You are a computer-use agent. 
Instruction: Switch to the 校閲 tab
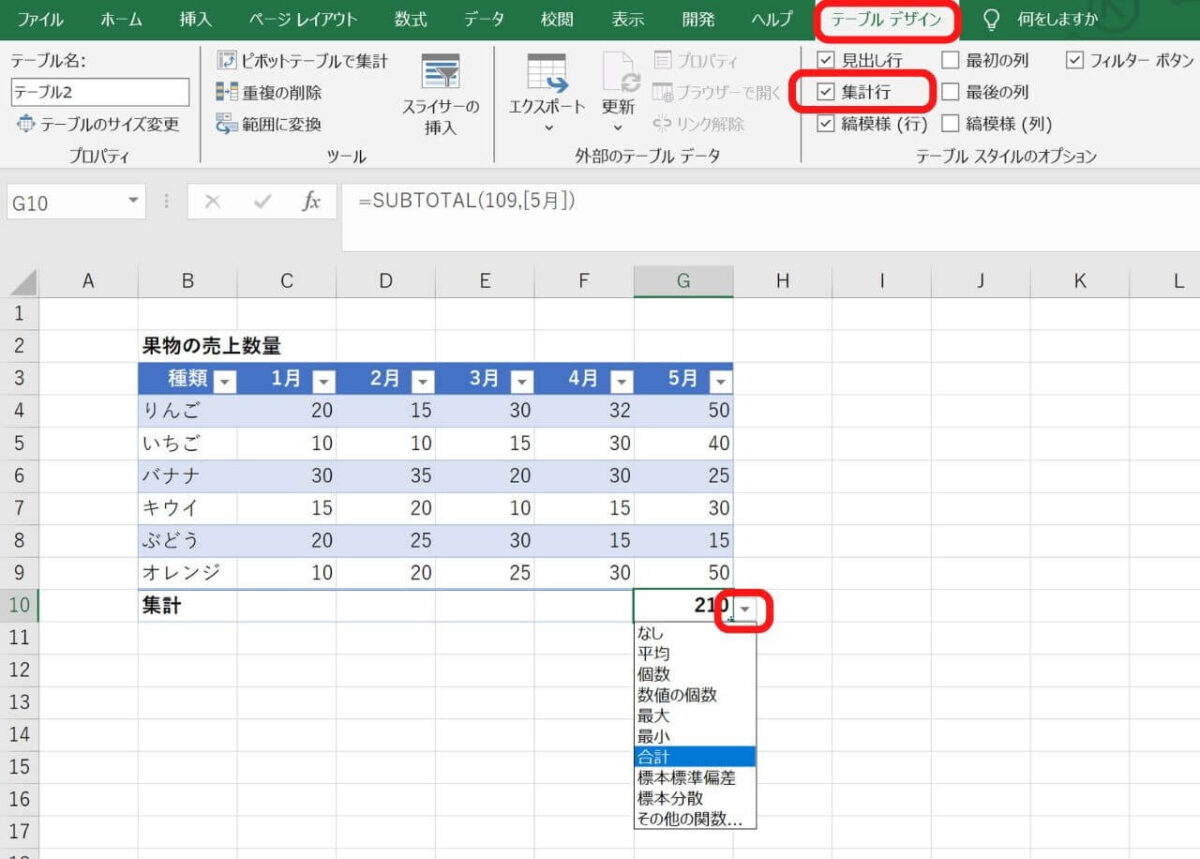[x=557, y=19]
